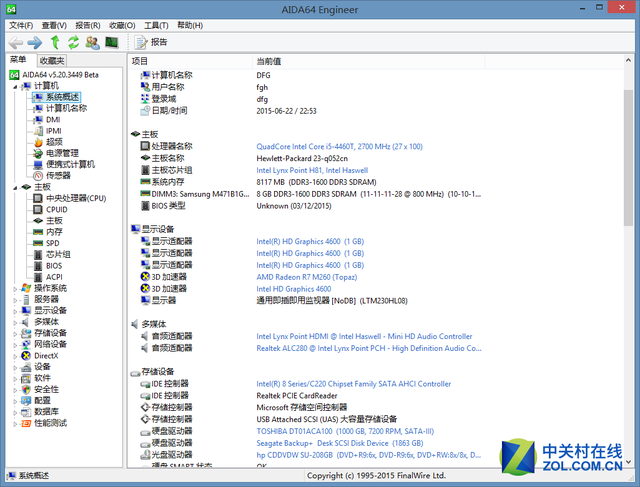
Task: Click the 中央处理器(CPU) chip icon
Action: pos(38,198)
